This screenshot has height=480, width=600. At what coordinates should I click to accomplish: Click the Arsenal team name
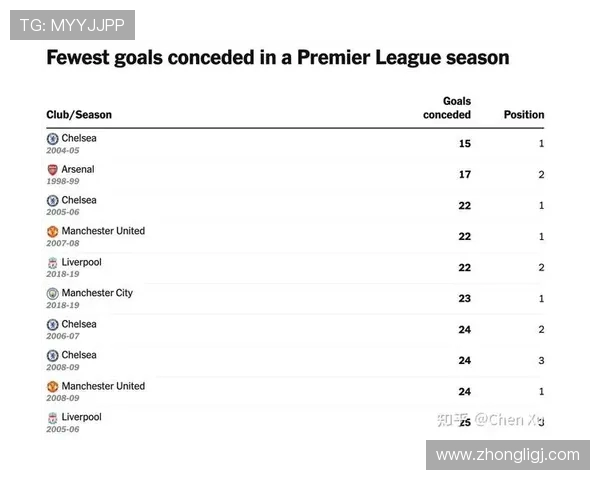(78, 169)
